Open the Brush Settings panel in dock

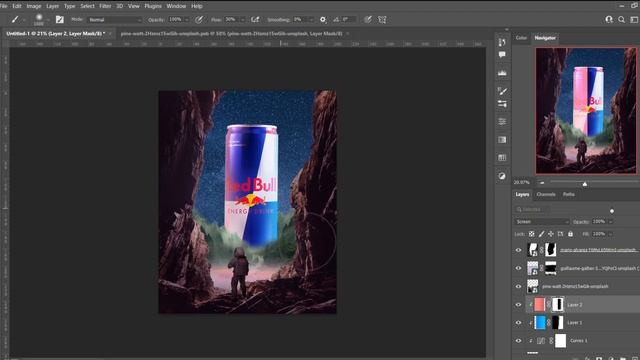click(502, 91)
